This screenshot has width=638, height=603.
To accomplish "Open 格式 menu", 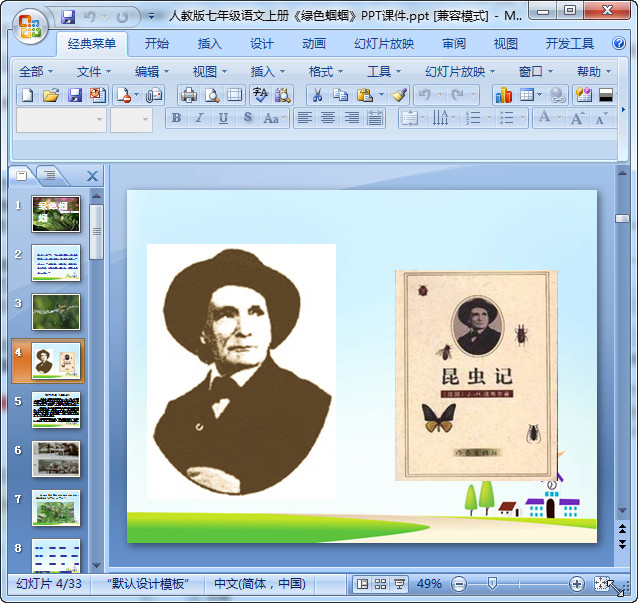I will (x=326, y=72).
